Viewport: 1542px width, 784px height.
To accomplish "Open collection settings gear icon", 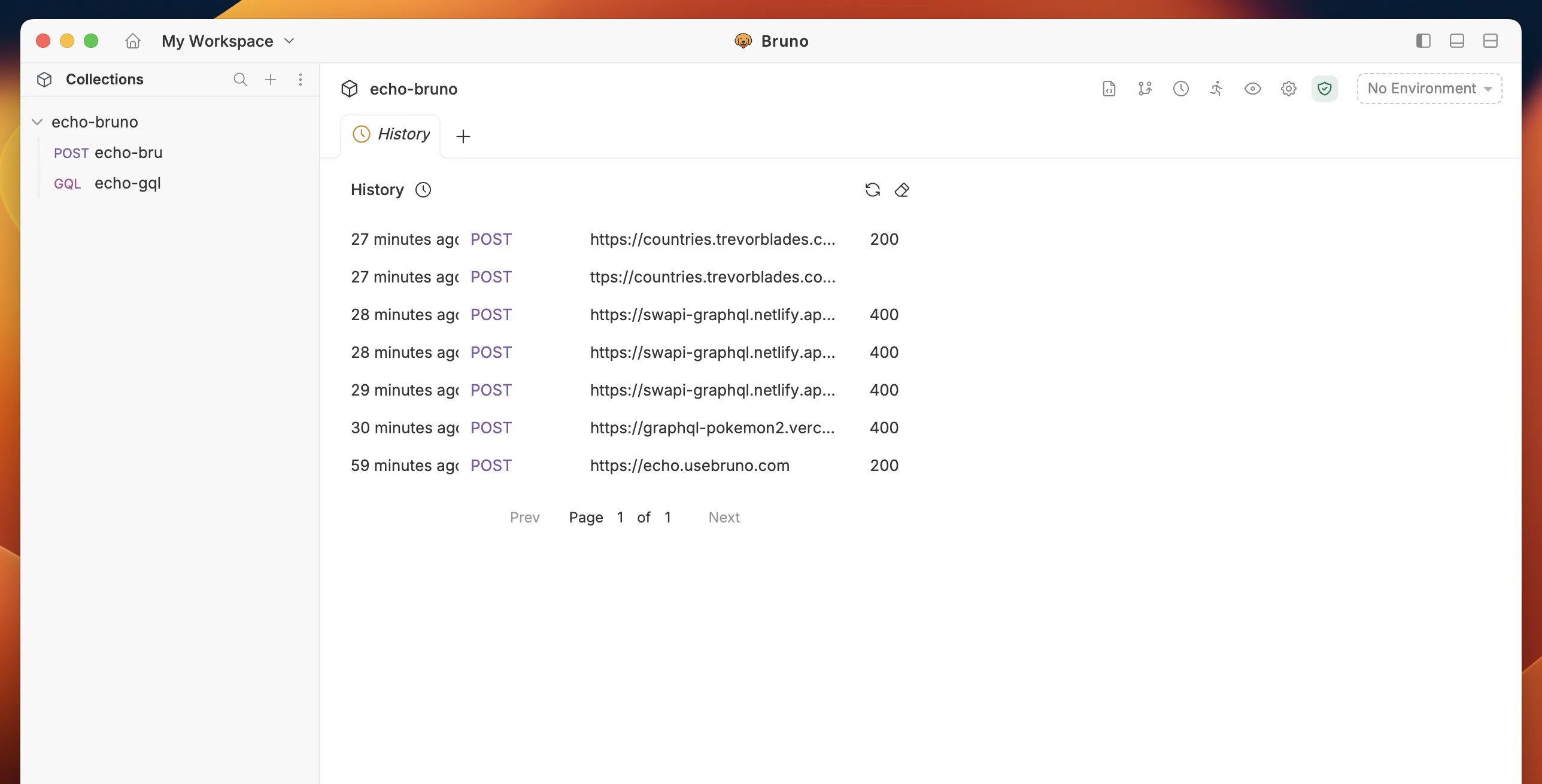I will click(x=1288, y=89).
